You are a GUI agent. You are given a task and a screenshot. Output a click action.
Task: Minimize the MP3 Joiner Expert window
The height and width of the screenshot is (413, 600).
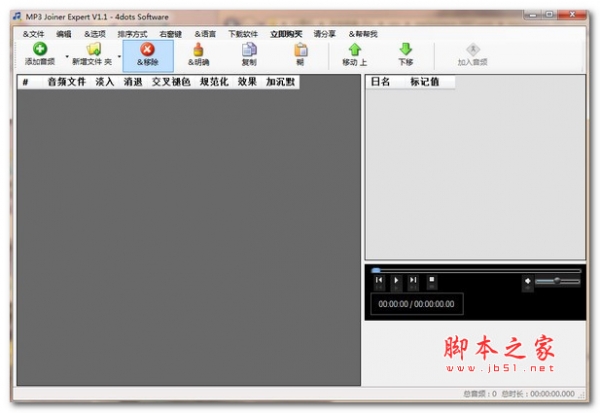pyautogui.click(x=533, y=15)
